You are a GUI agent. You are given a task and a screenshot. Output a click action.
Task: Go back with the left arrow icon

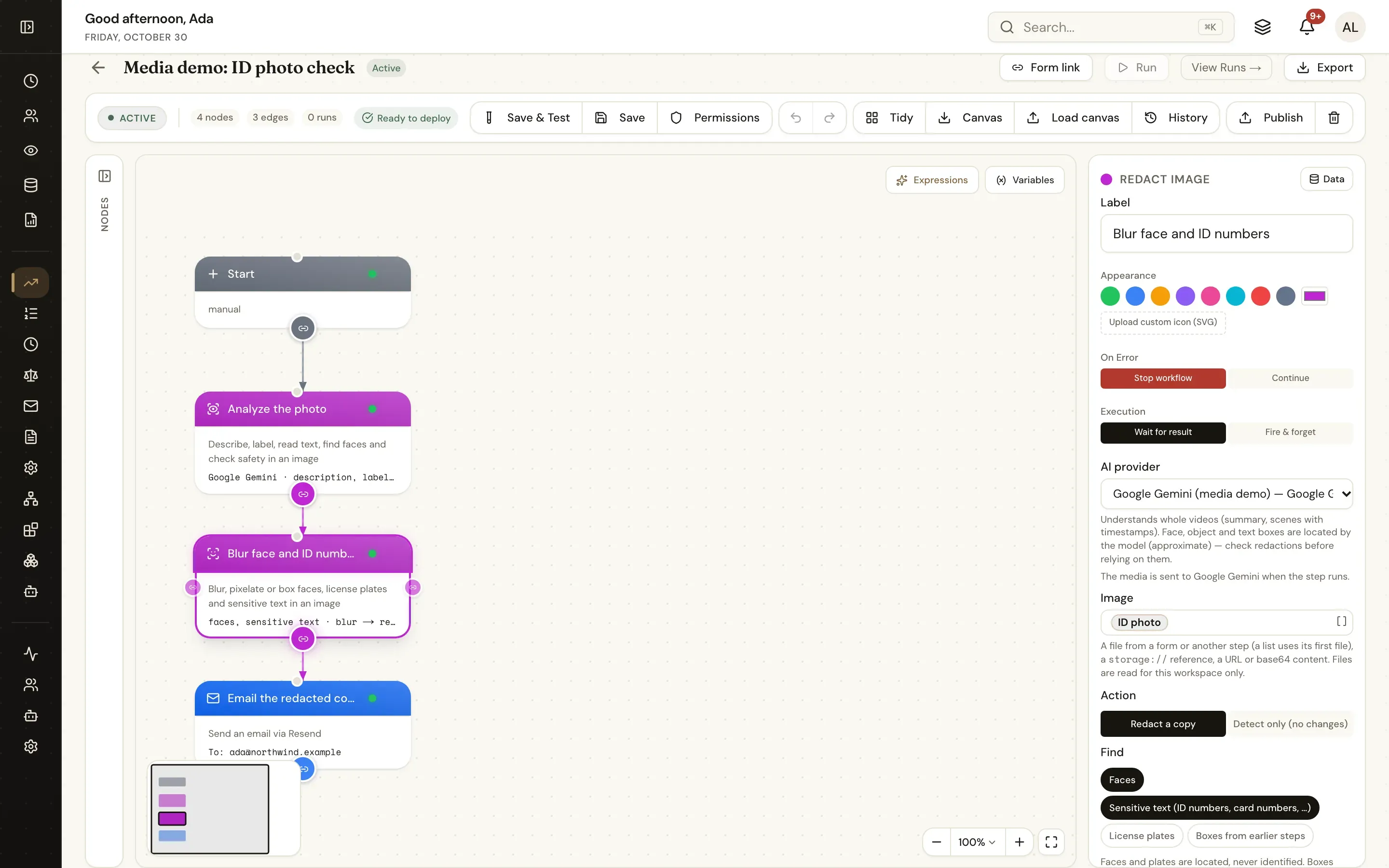pos(98,68)
